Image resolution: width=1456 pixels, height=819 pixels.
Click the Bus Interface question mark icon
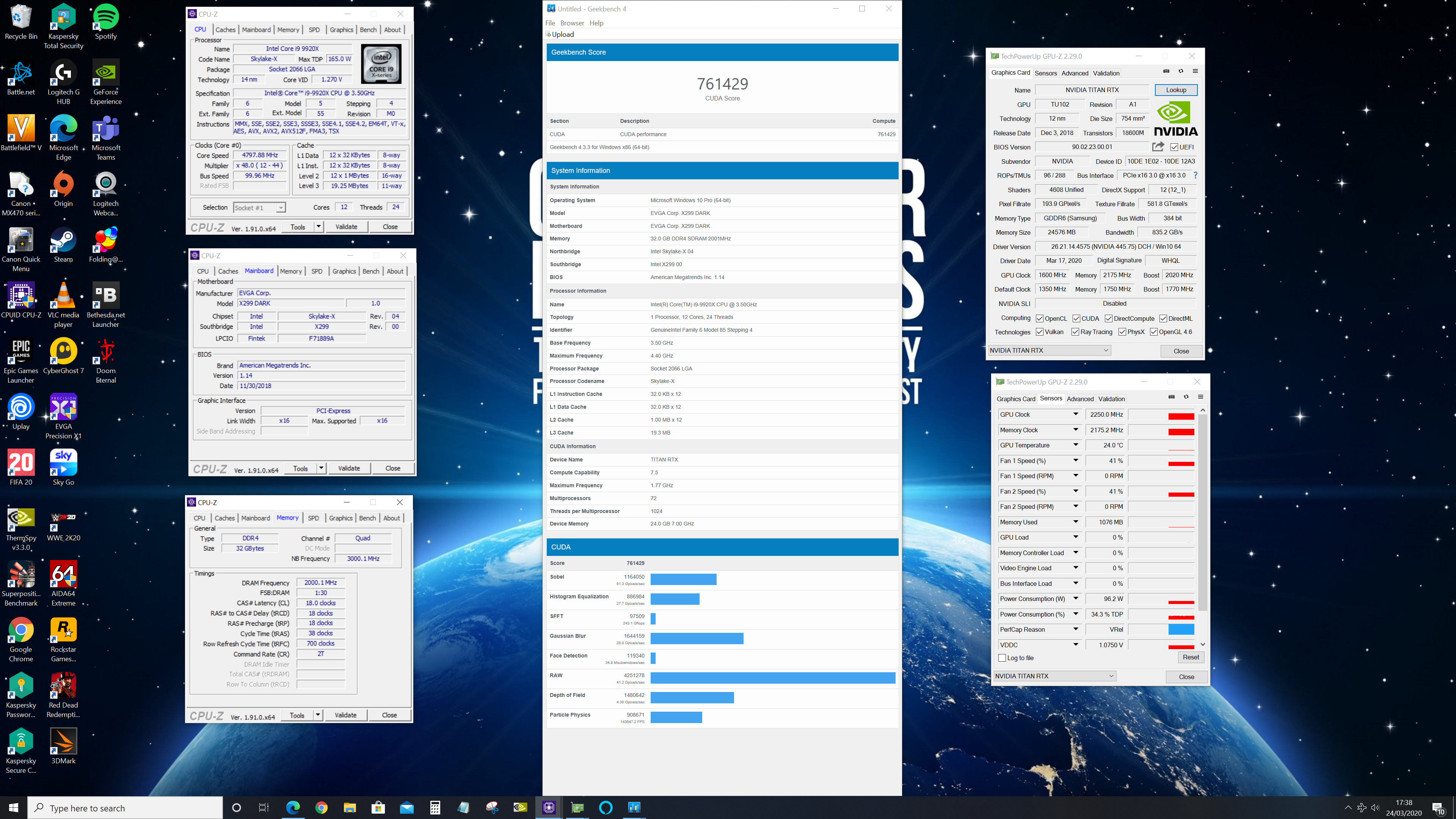(x=1196, y=176)
